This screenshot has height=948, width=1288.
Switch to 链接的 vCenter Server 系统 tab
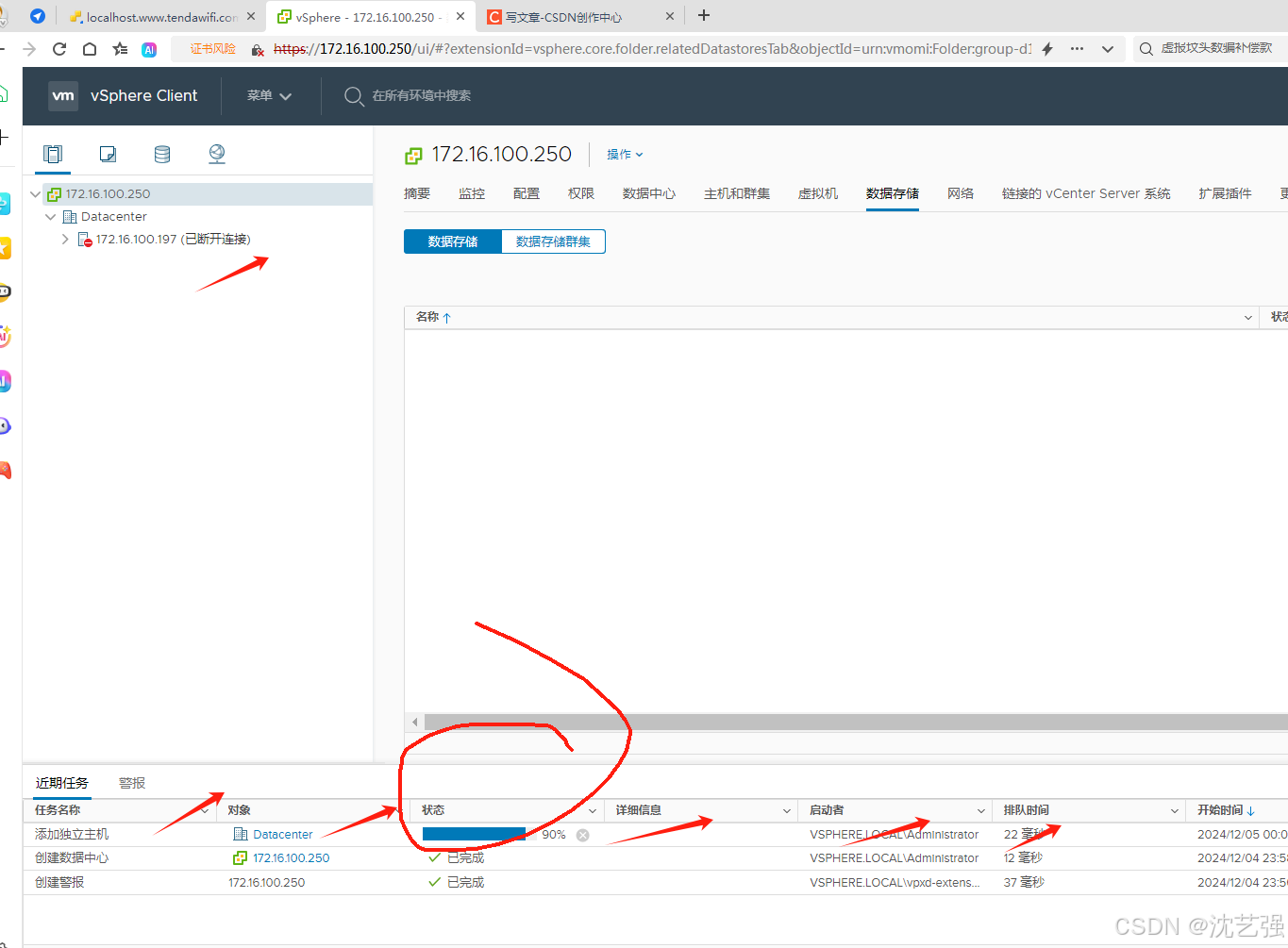[x=1086, y=193]
